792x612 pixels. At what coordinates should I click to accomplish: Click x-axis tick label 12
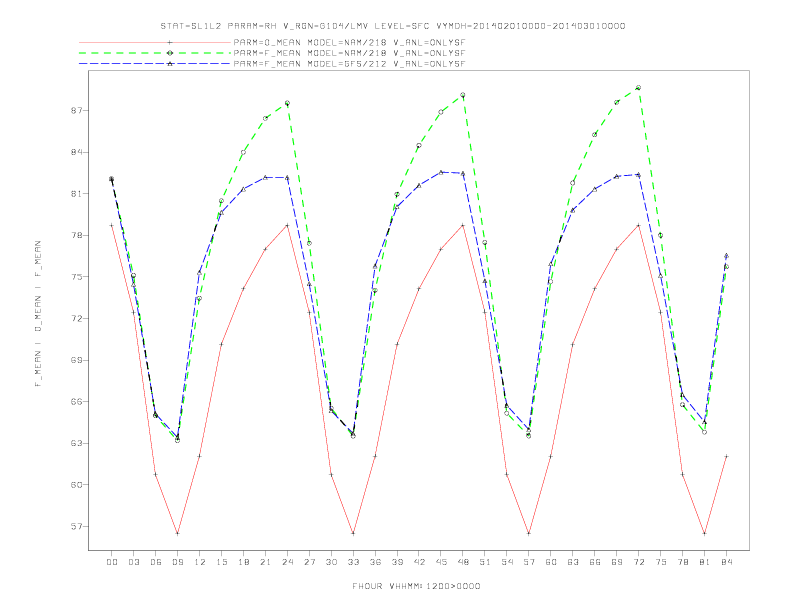pos(200,562)
